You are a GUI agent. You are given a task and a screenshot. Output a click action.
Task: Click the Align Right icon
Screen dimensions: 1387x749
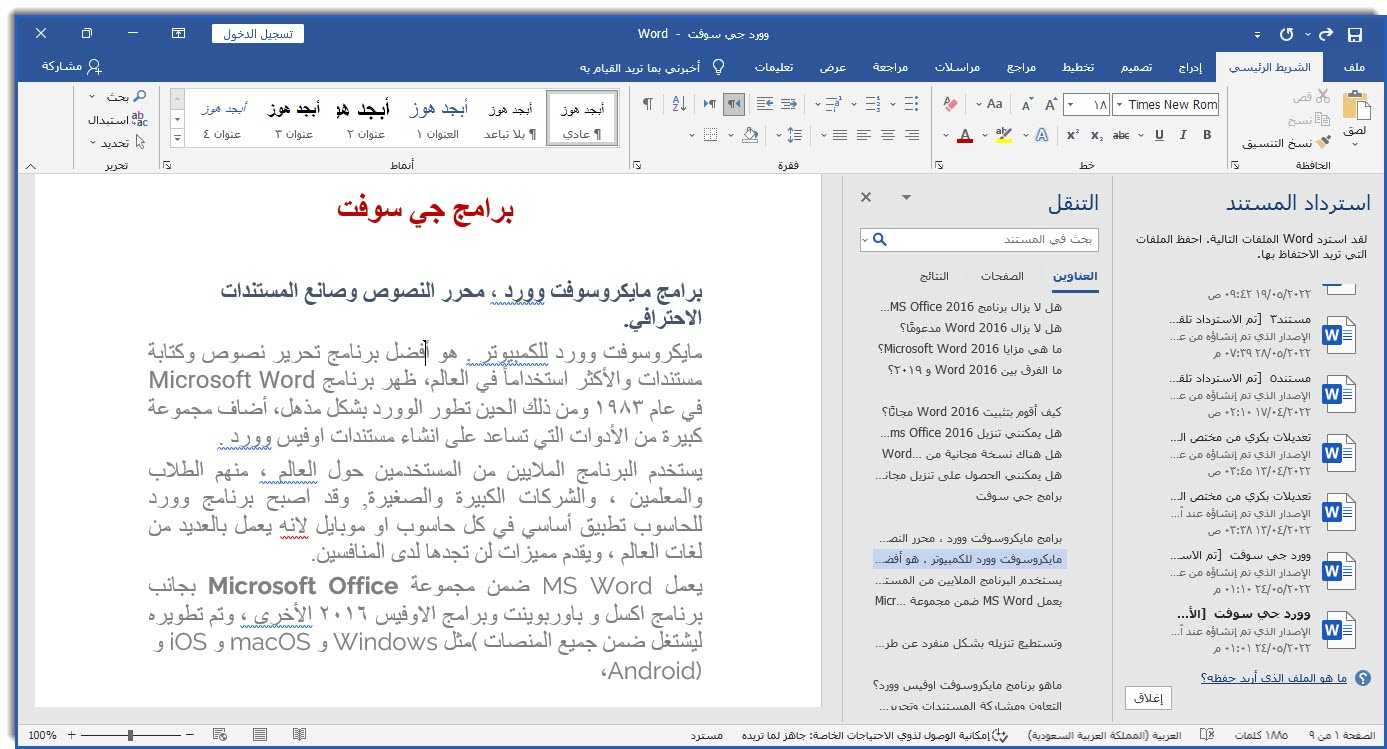click(911, 135)
